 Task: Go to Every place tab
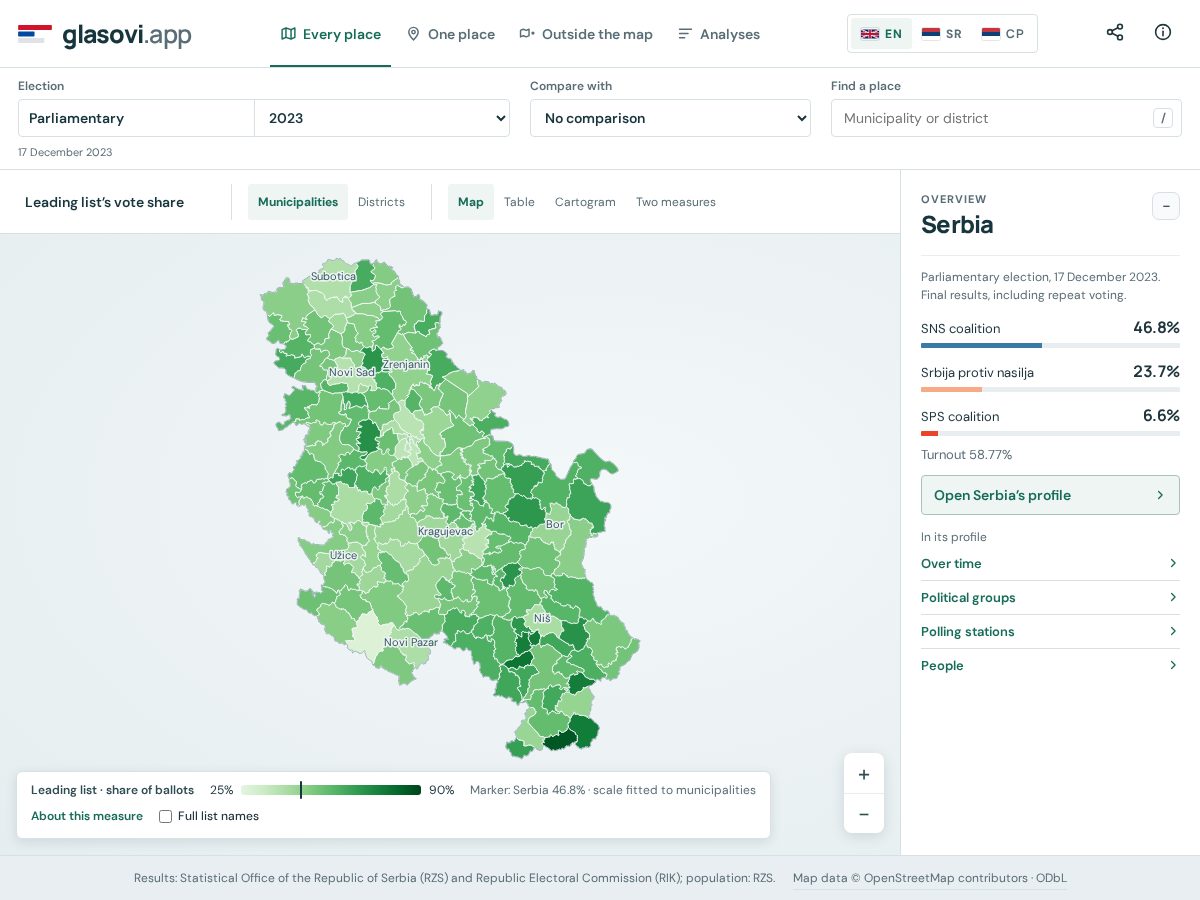[x=330, y=34]
